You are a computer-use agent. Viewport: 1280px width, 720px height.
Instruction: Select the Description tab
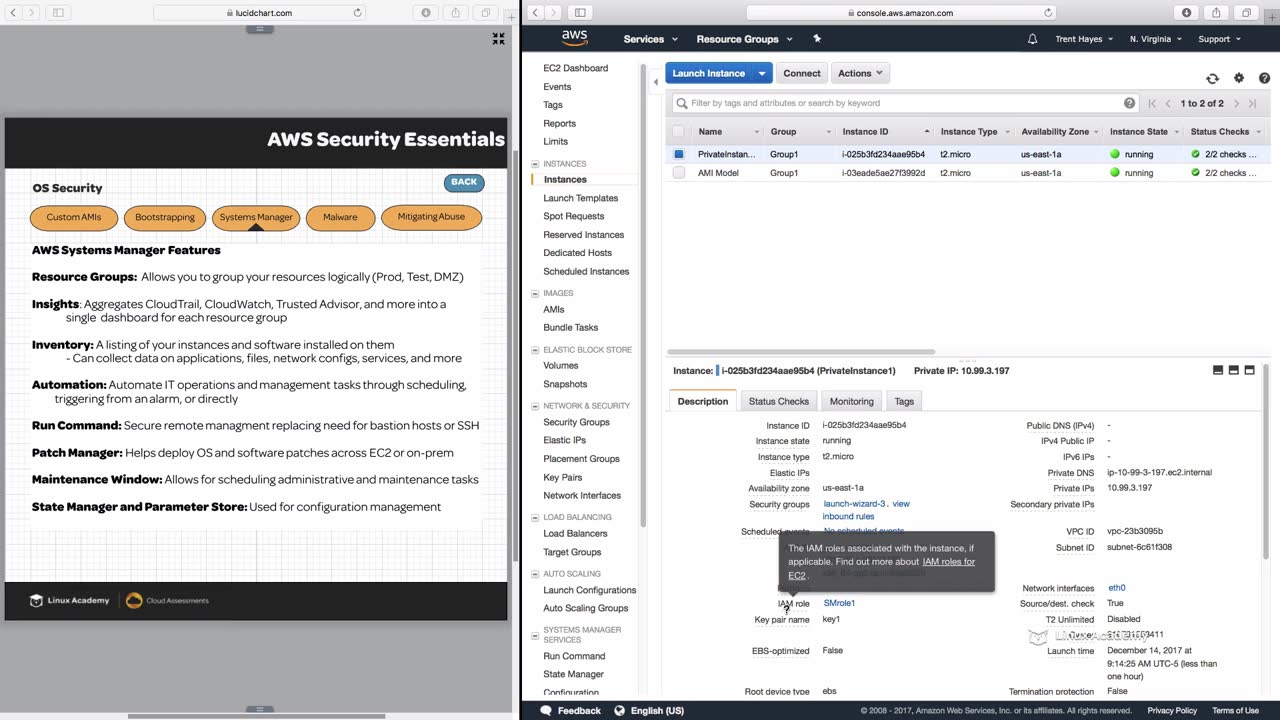[703, 401]
